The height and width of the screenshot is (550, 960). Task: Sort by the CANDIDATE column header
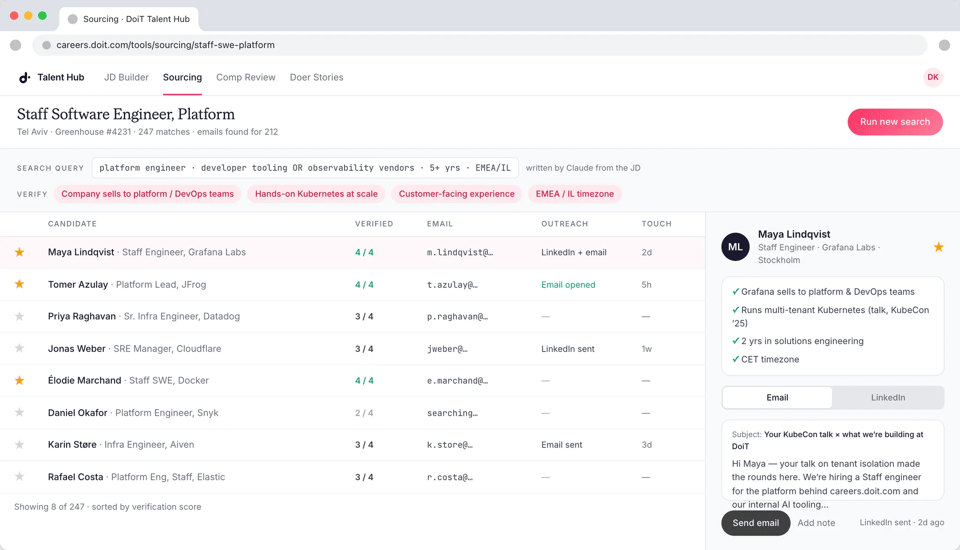(x=72, y=224)
